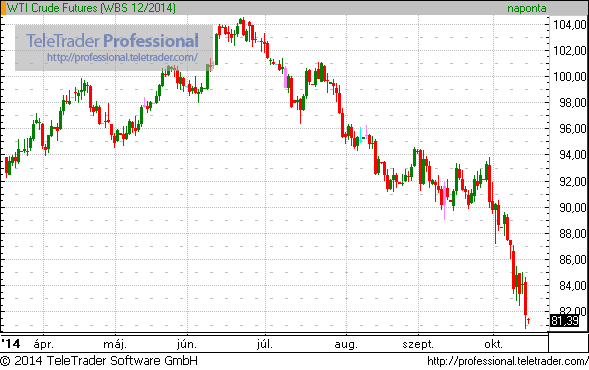Click the 'naponta' interval label

527,8
